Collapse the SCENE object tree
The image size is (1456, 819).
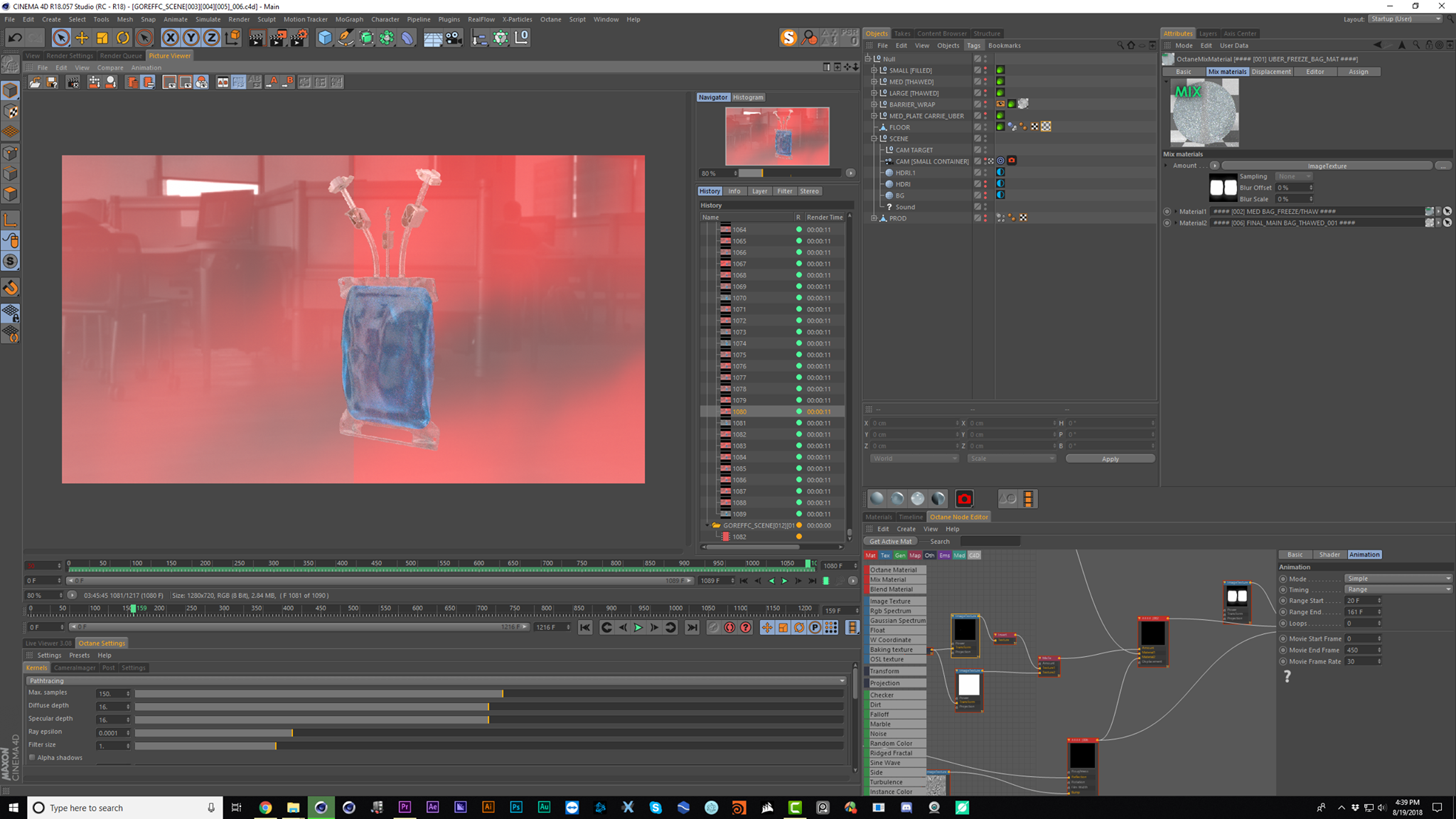pos(874,139)
